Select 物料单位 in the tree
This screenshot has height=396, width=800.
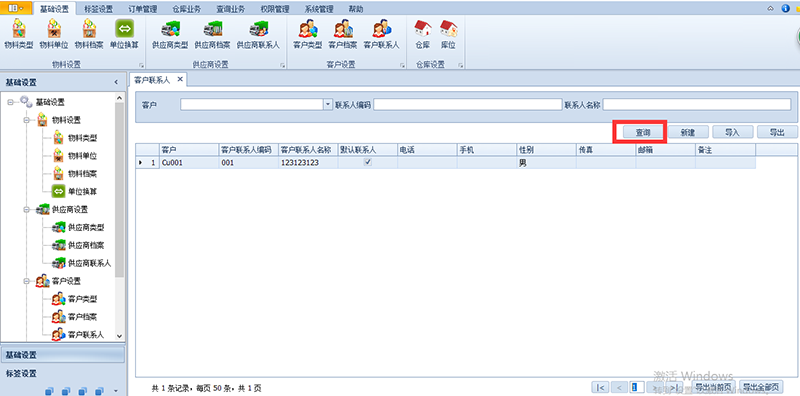(82, 156)
